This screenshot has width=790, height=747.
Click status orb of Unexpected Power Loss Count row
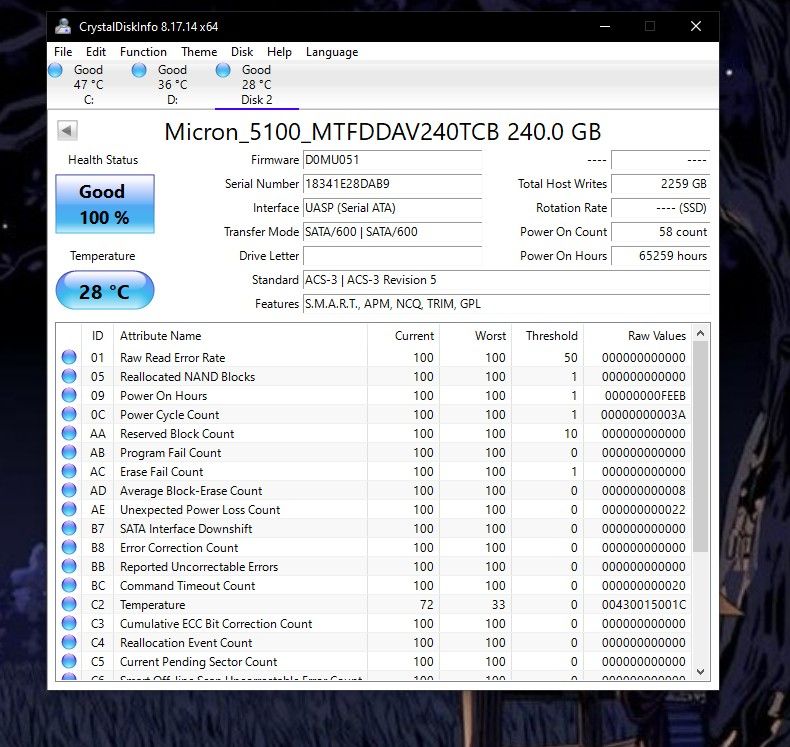tap(69, 509)
